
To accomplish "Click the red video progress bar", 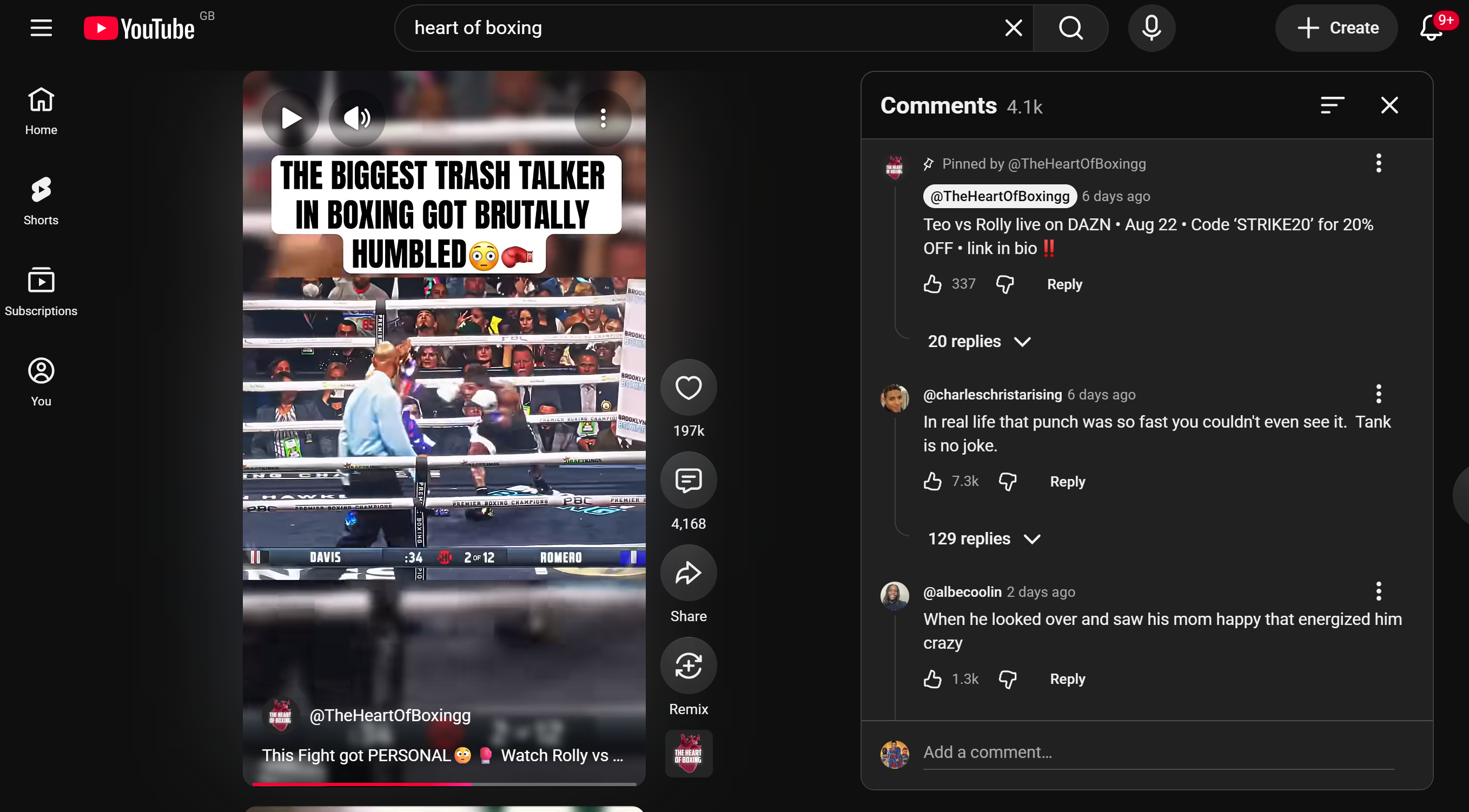I will click(444, 784).
